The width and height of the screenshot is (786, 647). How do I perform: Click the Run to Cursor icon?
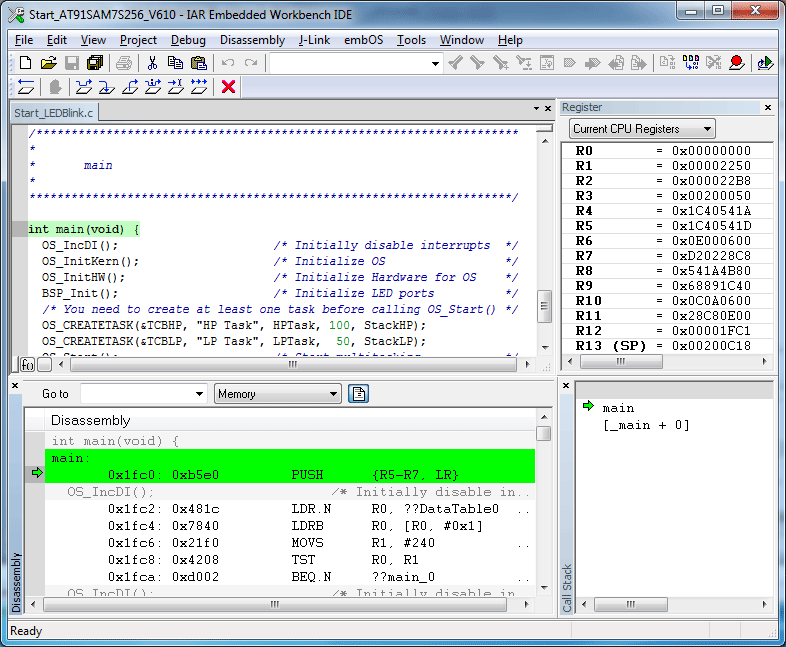point(175,87)
